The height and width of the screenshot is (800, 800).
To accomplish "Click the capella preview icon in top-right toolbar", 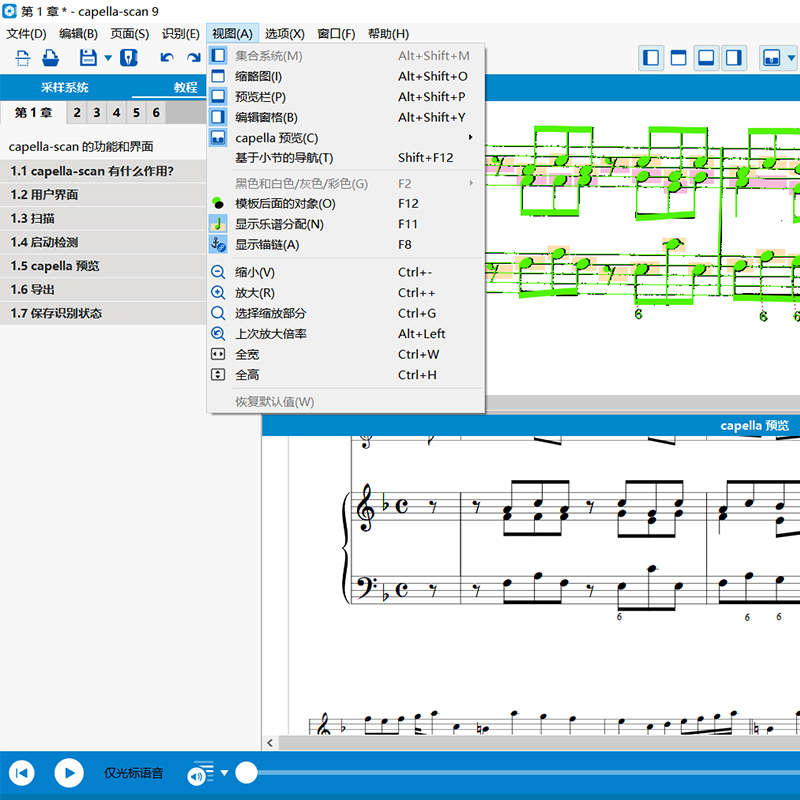I will 771,58.
